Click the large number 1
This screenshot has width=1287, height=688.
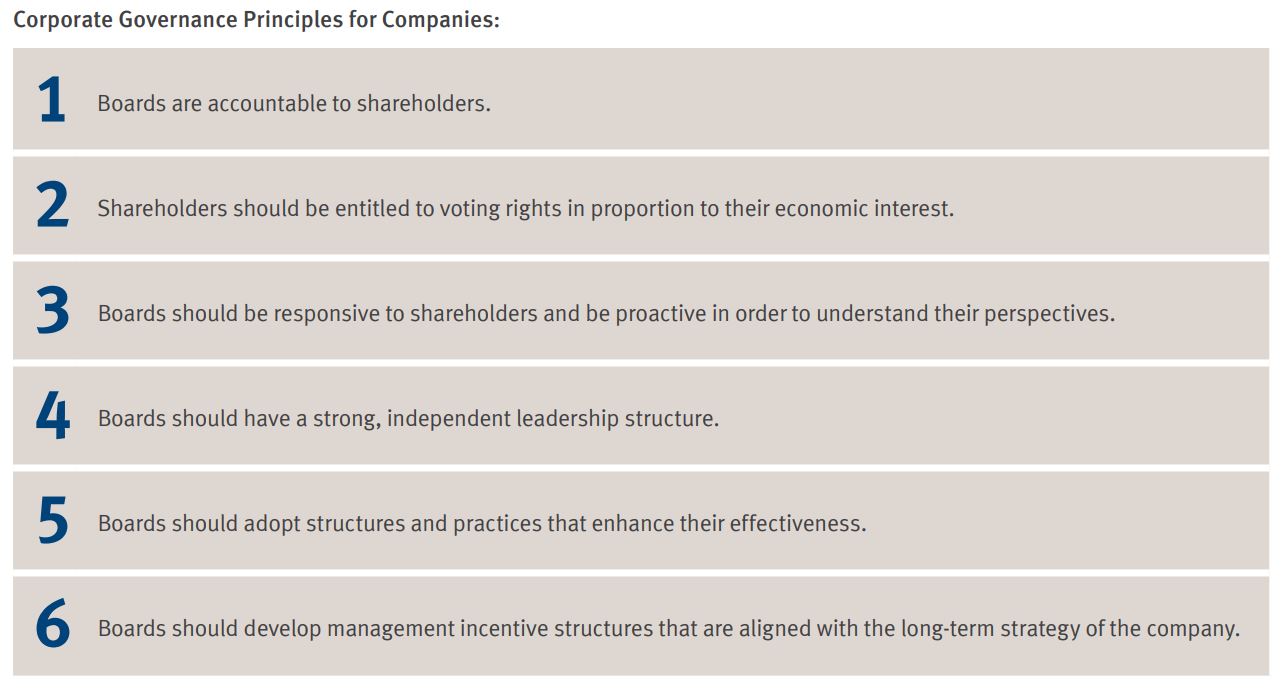click(x=52, y=101)
